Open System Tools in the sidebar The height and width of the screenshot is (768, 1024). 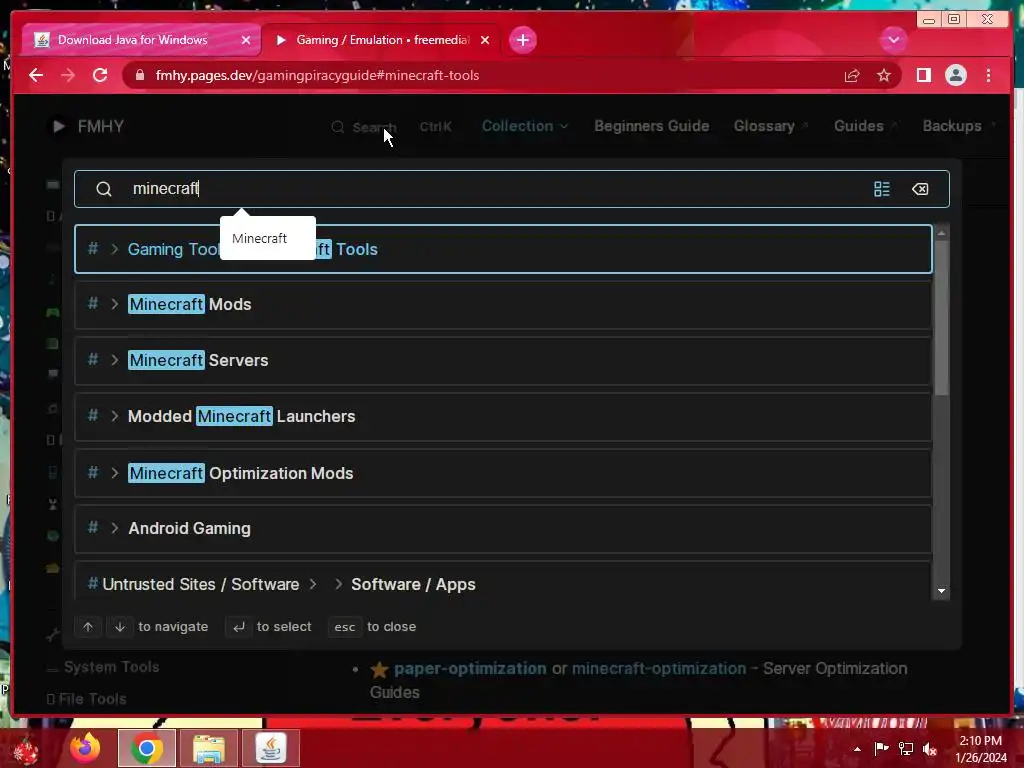point(111,667)
